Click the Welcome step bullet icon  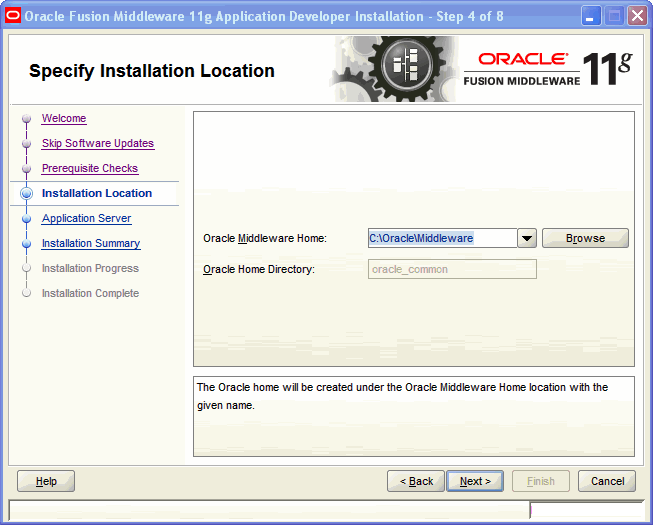click(x=27, y=119)
